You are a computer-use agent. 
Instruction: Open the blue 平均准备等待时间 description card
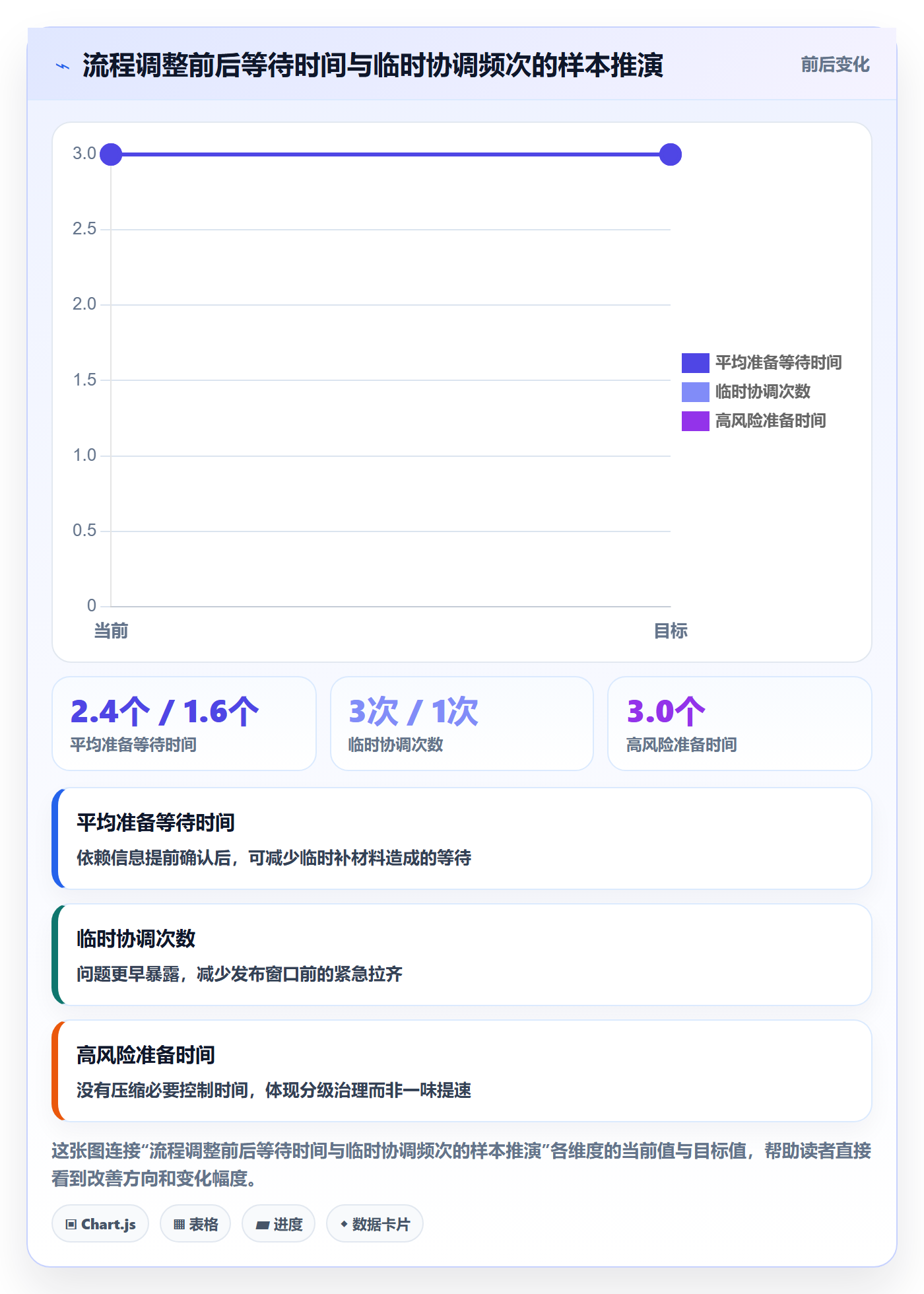pyautogui.click(x=462, y=838)
